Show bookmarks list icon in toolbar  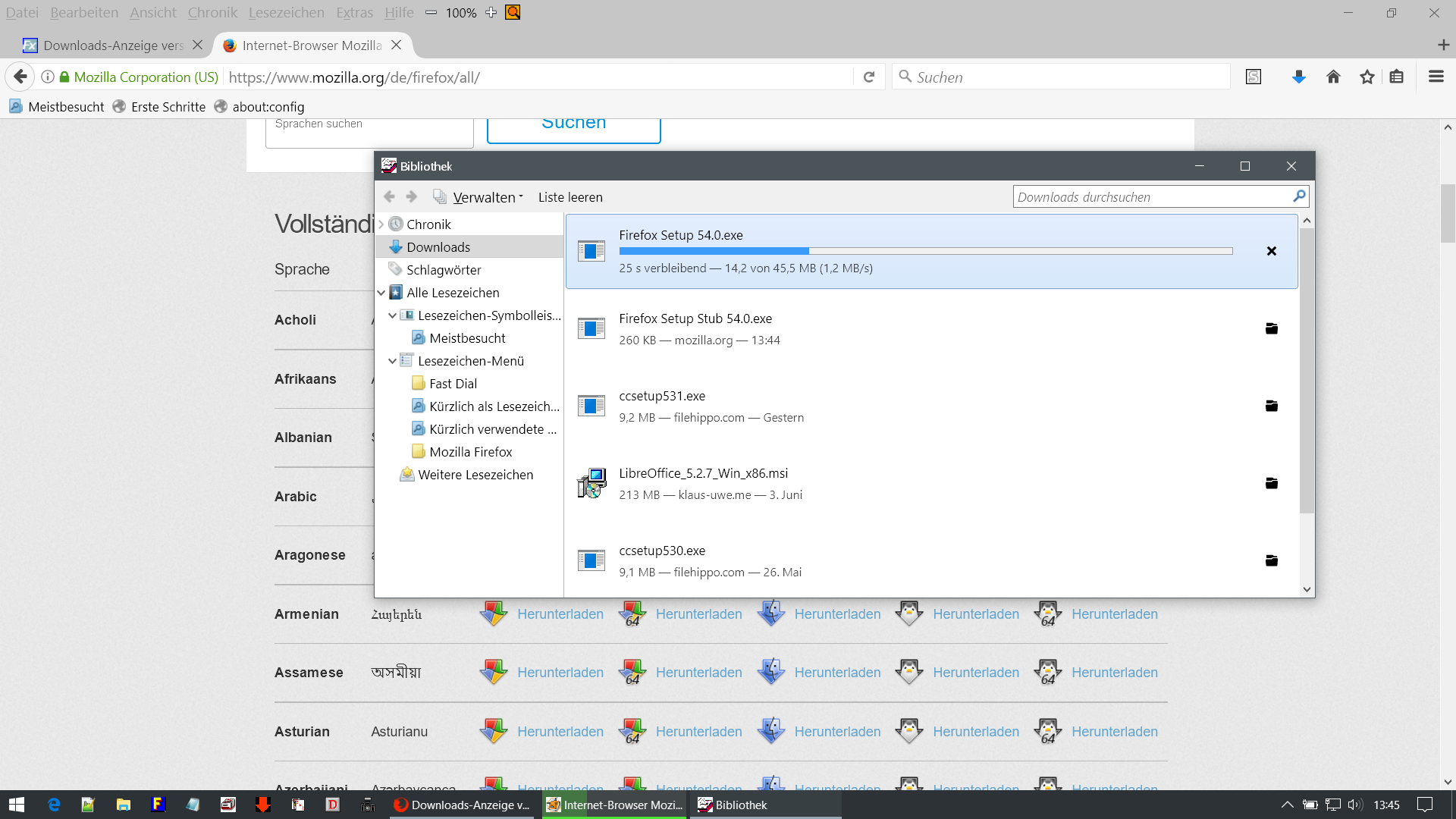point(1396,77)
